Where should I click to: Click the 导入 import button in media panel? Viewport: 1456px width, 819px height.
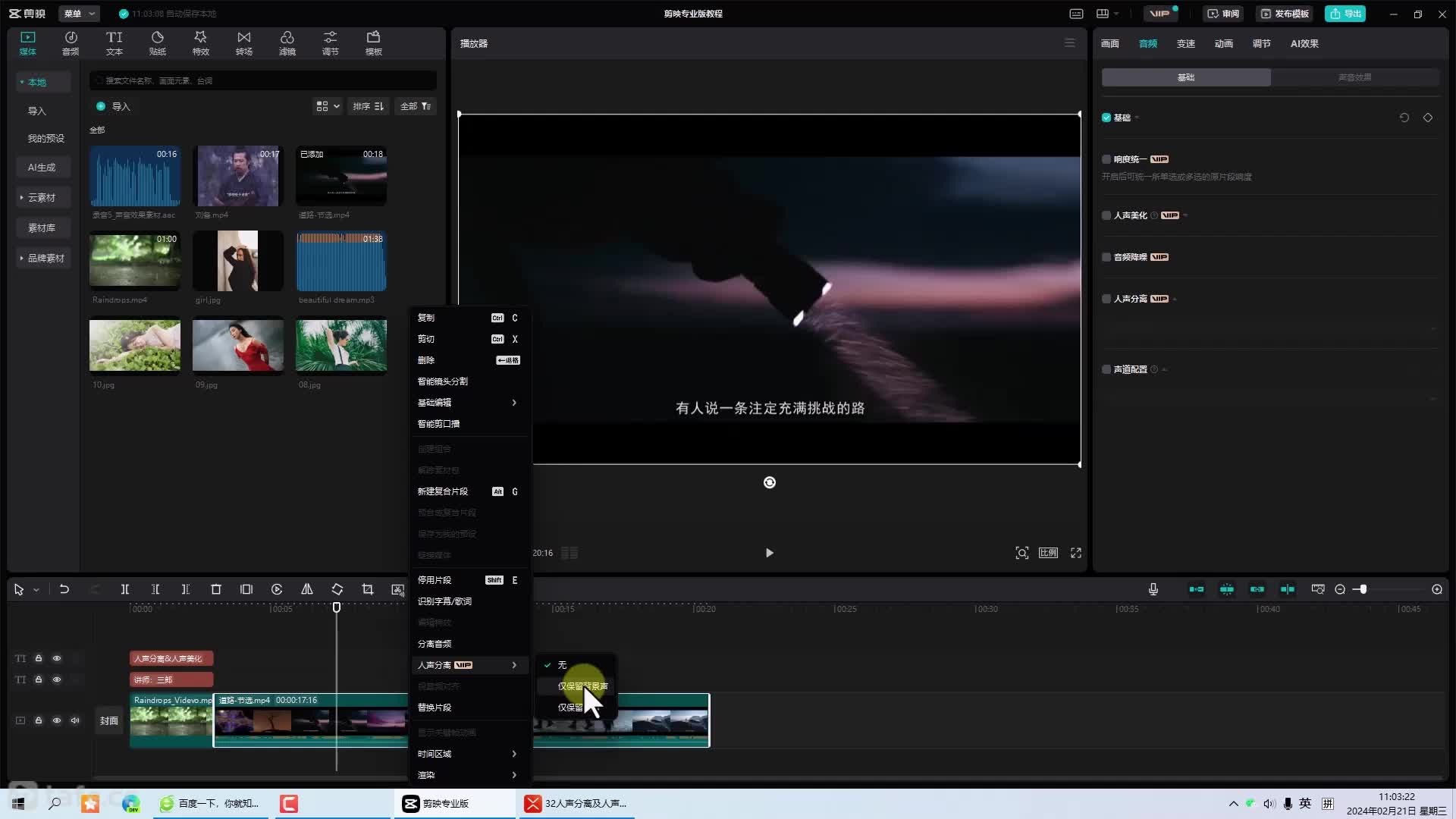[x=114, y=106]
